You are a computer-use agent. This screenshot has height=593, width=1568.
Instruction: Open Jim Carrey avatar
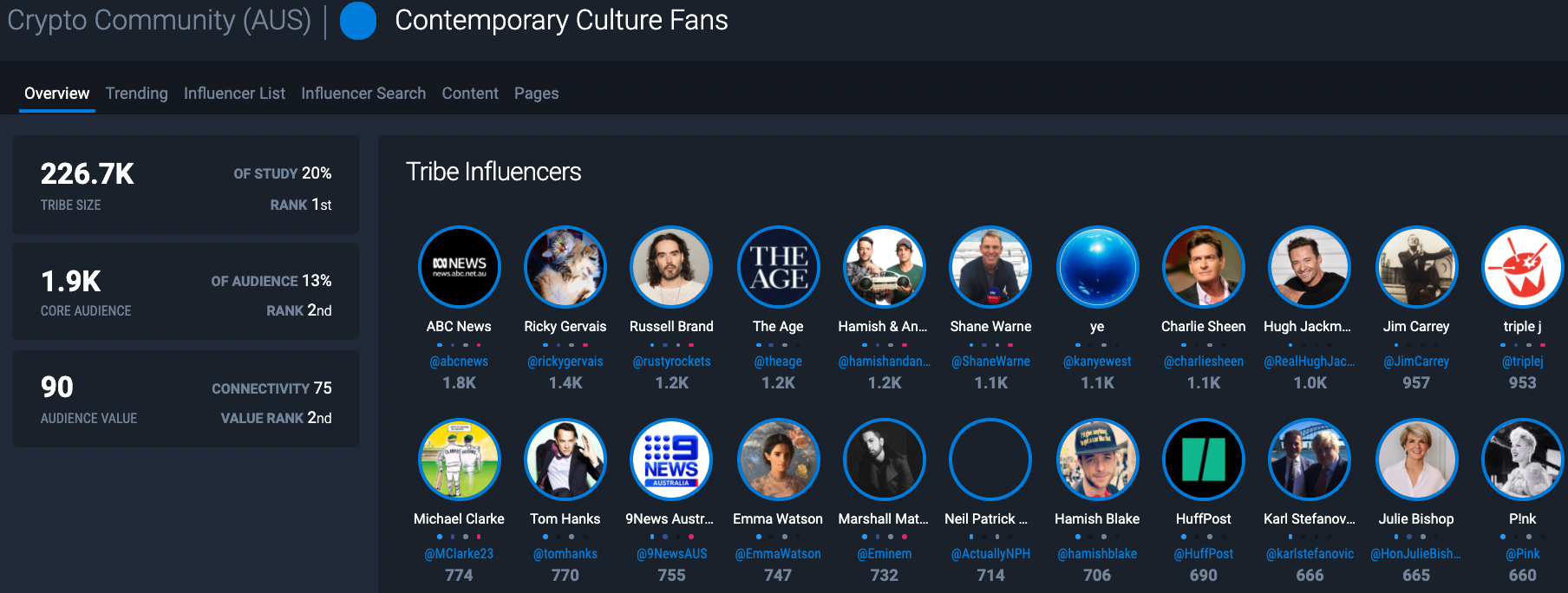(x=1416, y=267)
